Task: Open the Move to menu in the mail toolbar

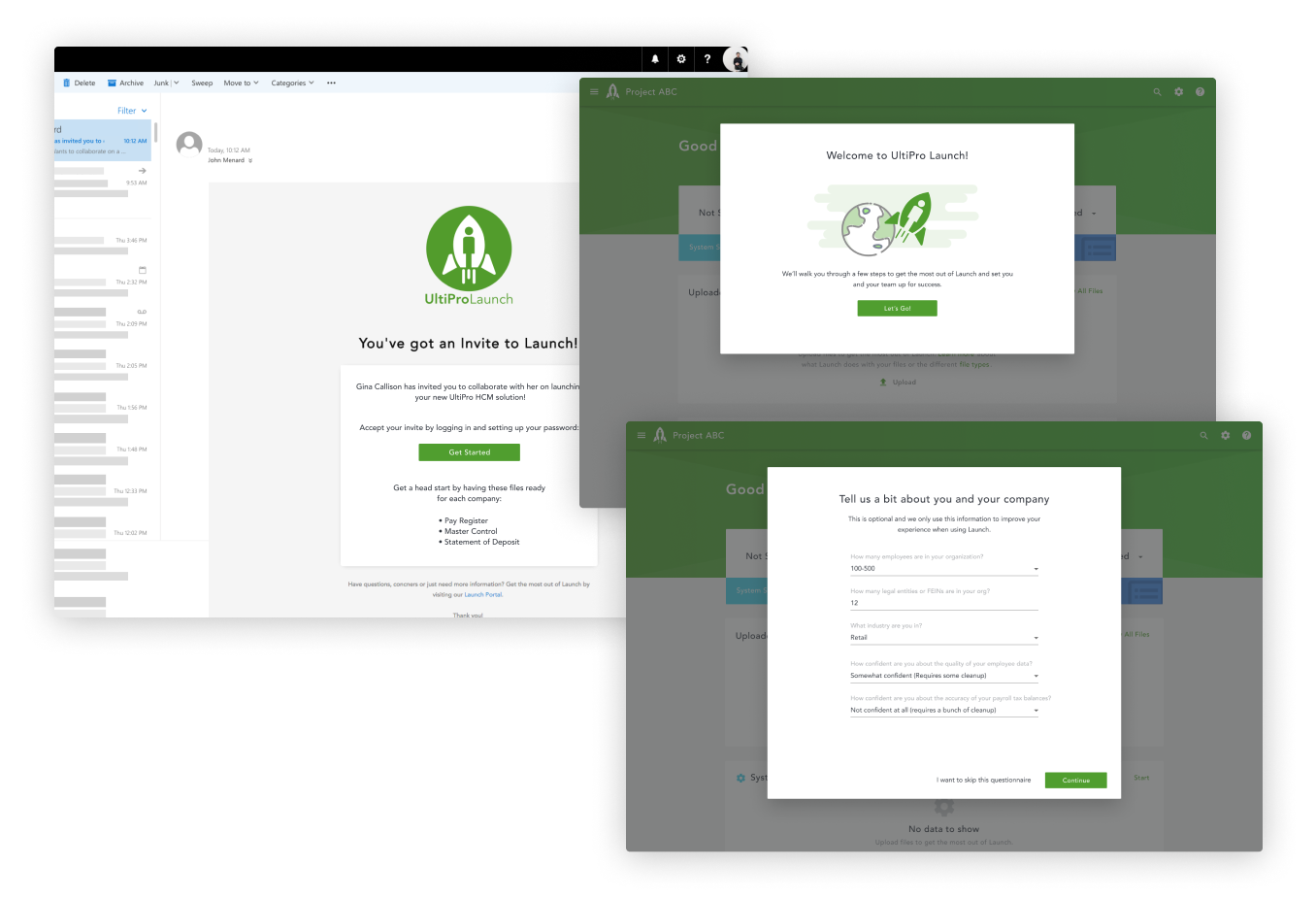Action: coord(241,83)
